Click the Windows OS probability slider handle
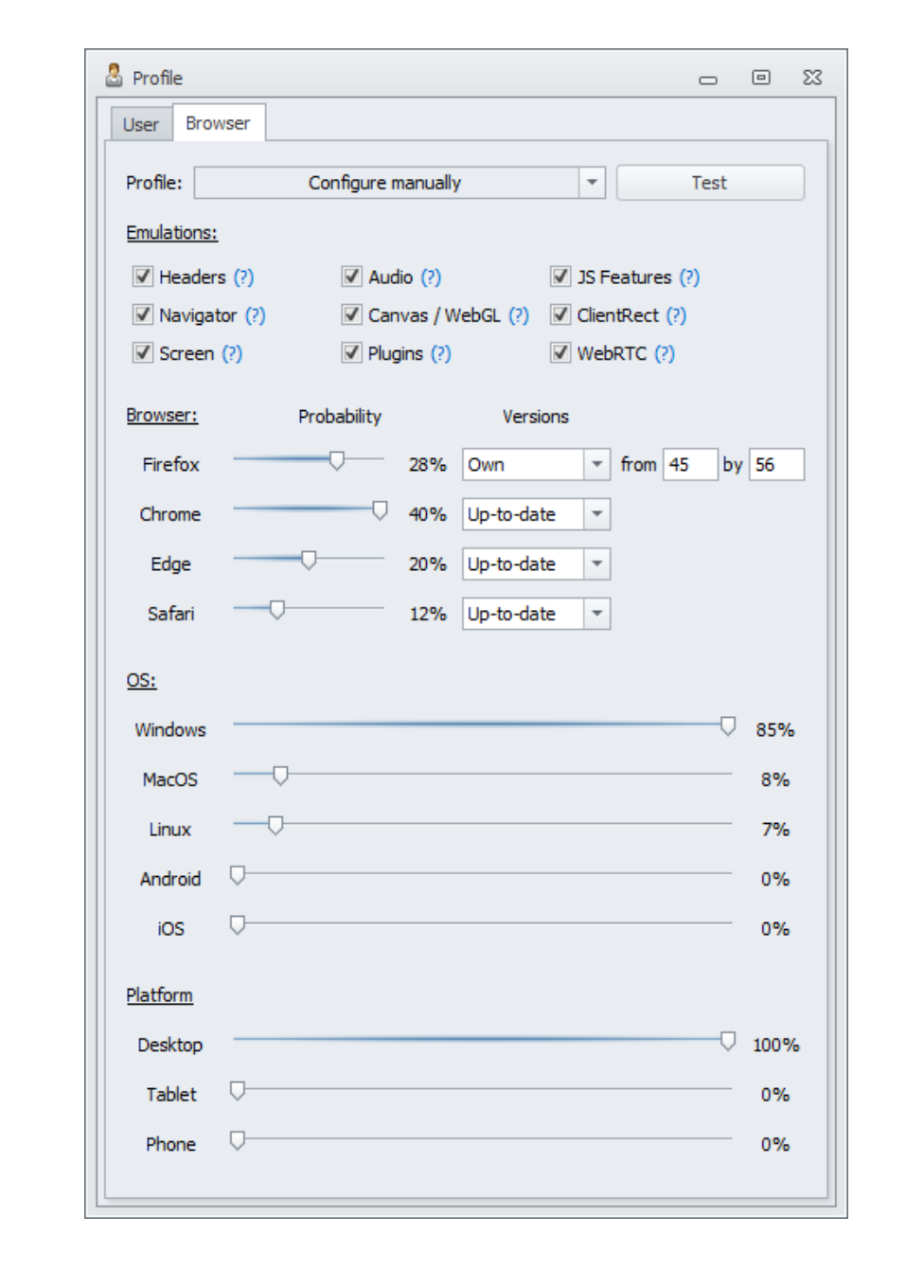924x1288 pixels. point(728,726)
